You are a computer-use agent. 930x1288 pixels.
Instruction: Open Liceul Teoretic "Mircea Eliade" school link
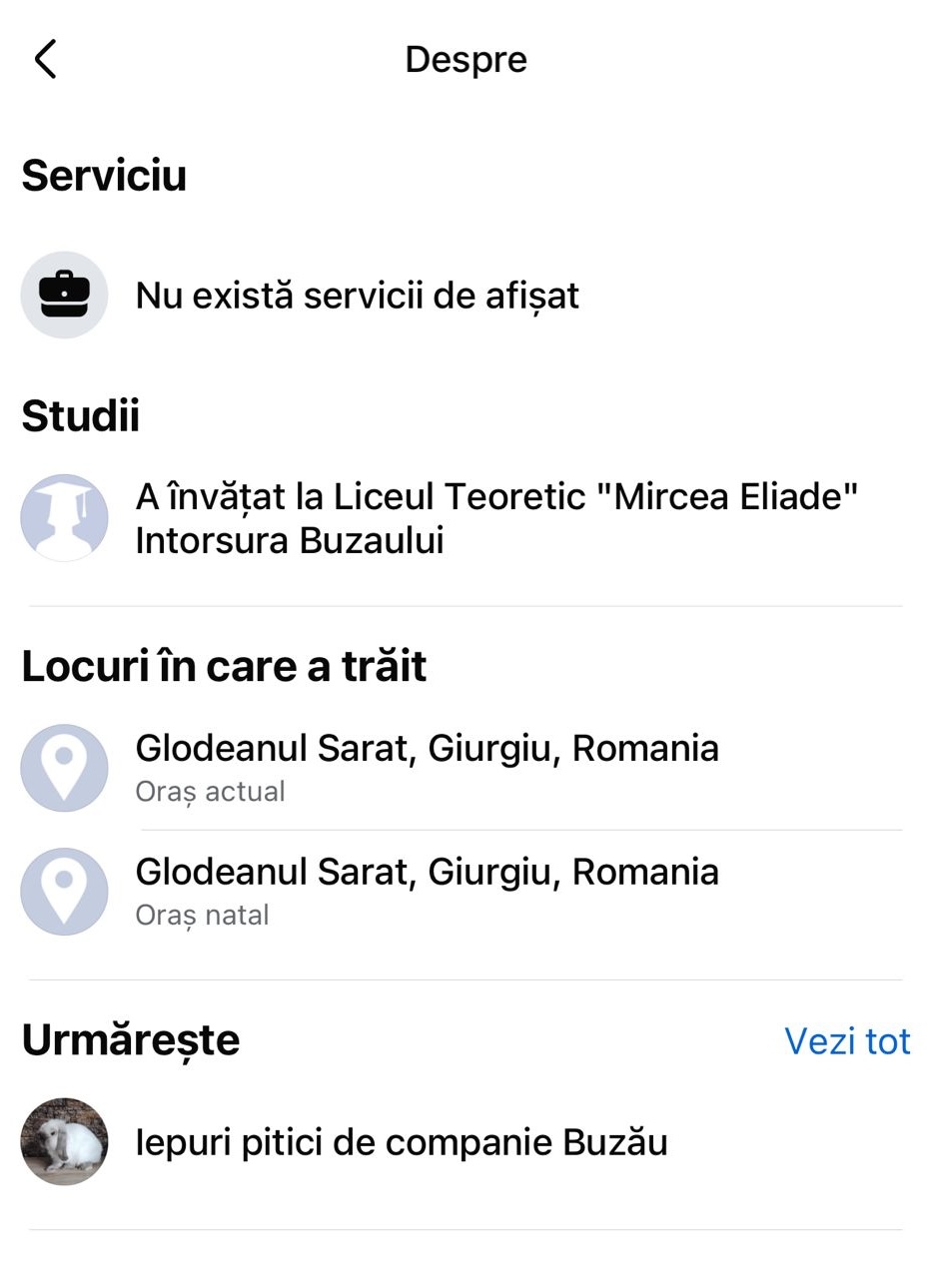pos(496,496)
